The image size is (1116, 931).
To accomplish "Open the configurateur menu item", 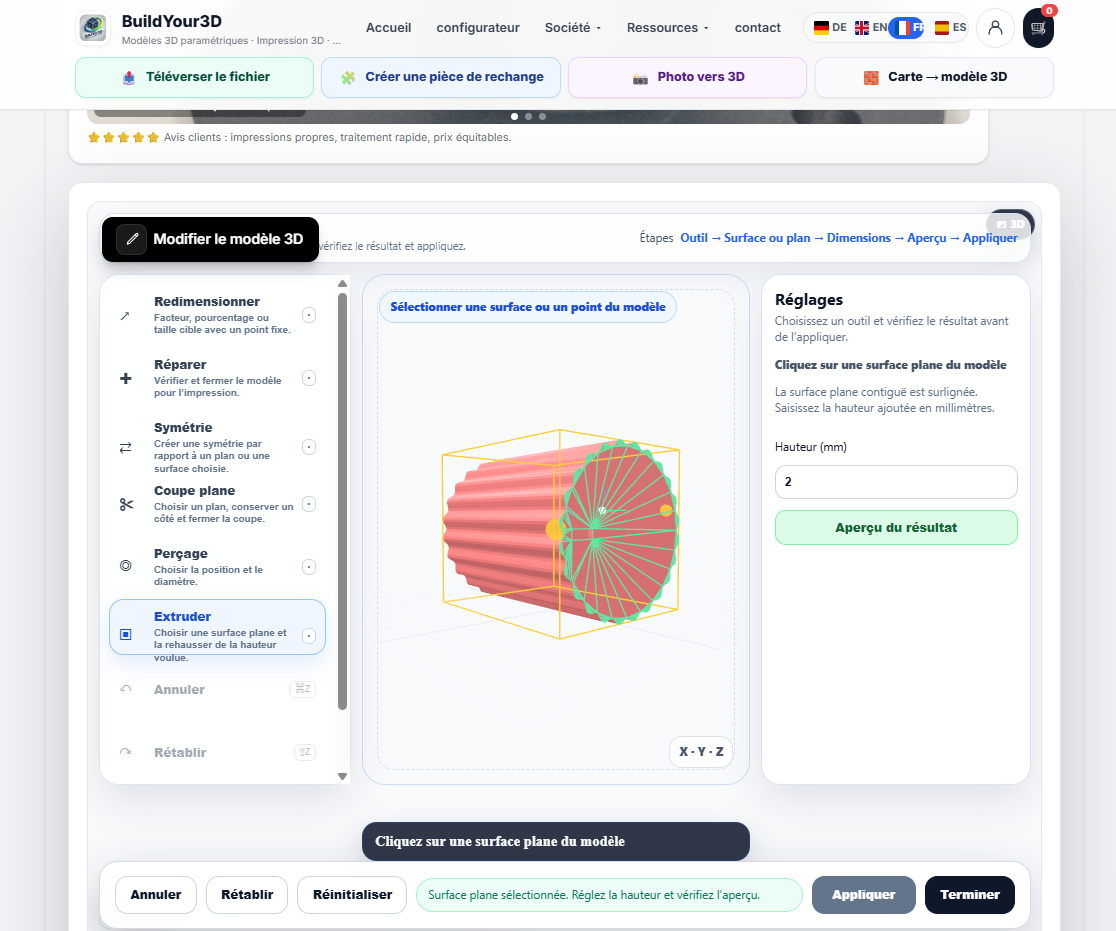I will [x=478, y=28].
